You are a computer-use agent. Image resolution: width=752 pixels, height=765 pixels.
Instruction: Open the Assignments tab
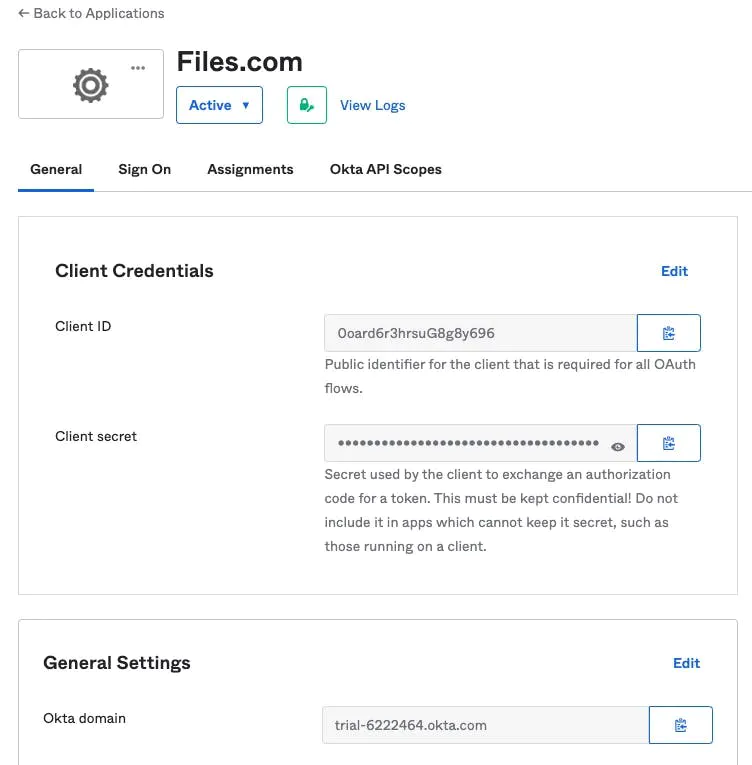pos(250,169)
